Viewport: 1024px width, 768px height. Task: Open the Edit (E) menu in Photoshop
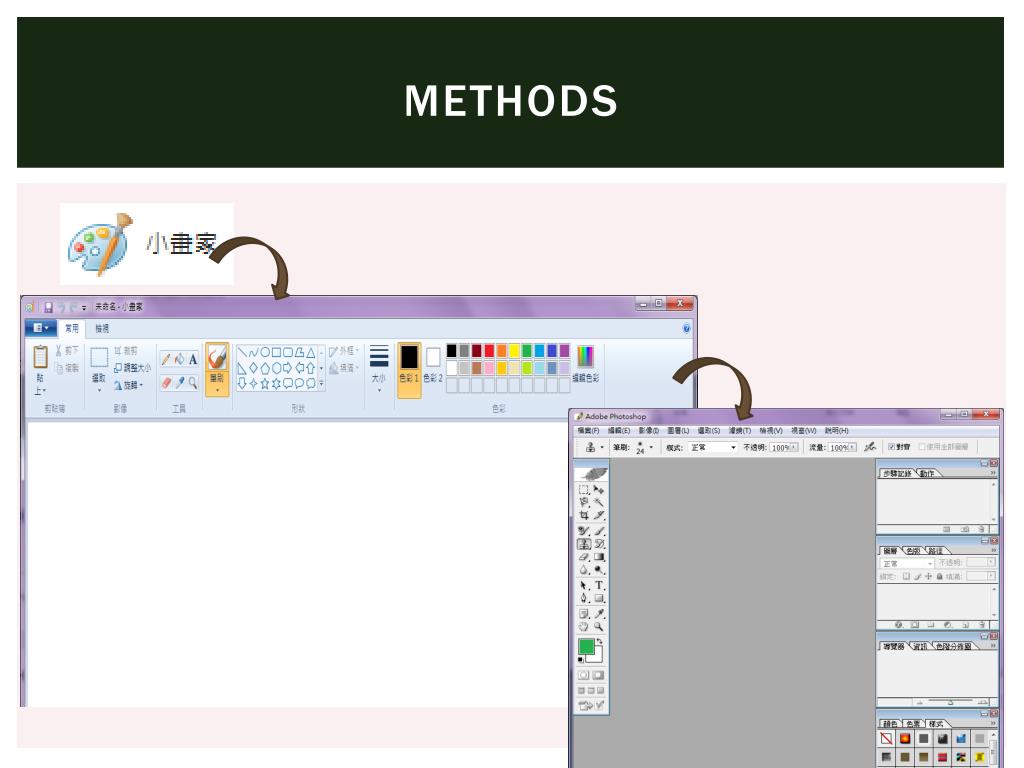point(618,431)
